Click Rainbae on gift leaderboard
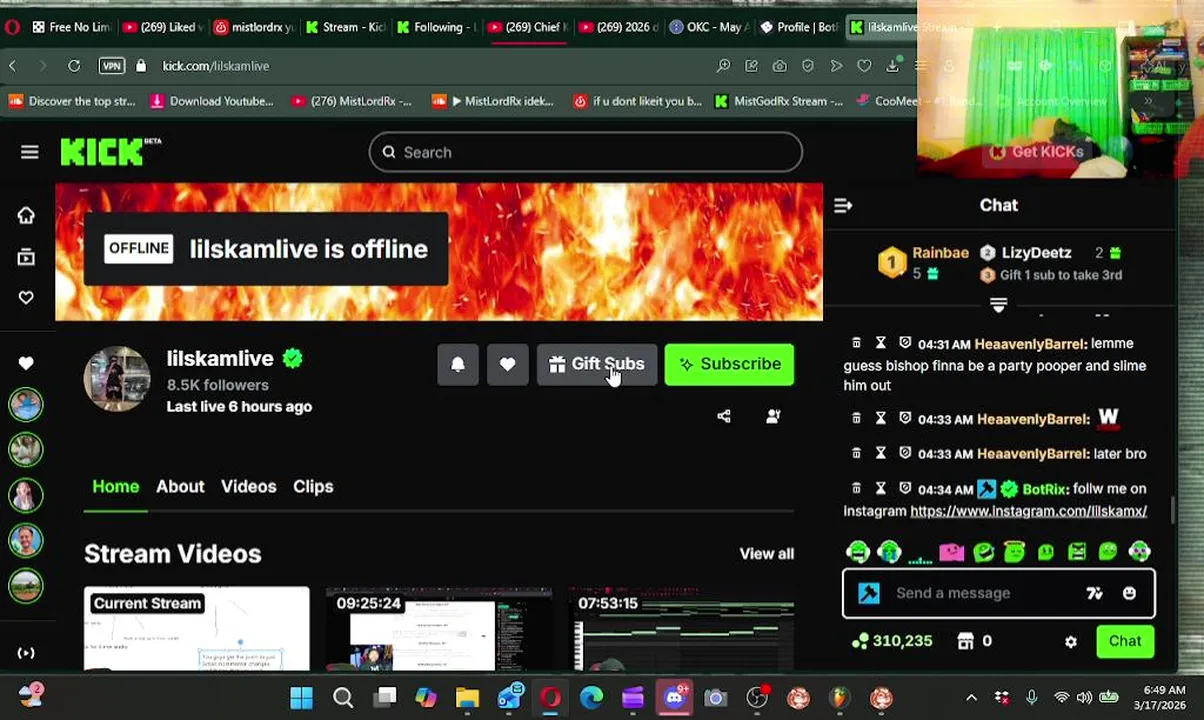This screenshot has height=720, width=1204. 940,253
